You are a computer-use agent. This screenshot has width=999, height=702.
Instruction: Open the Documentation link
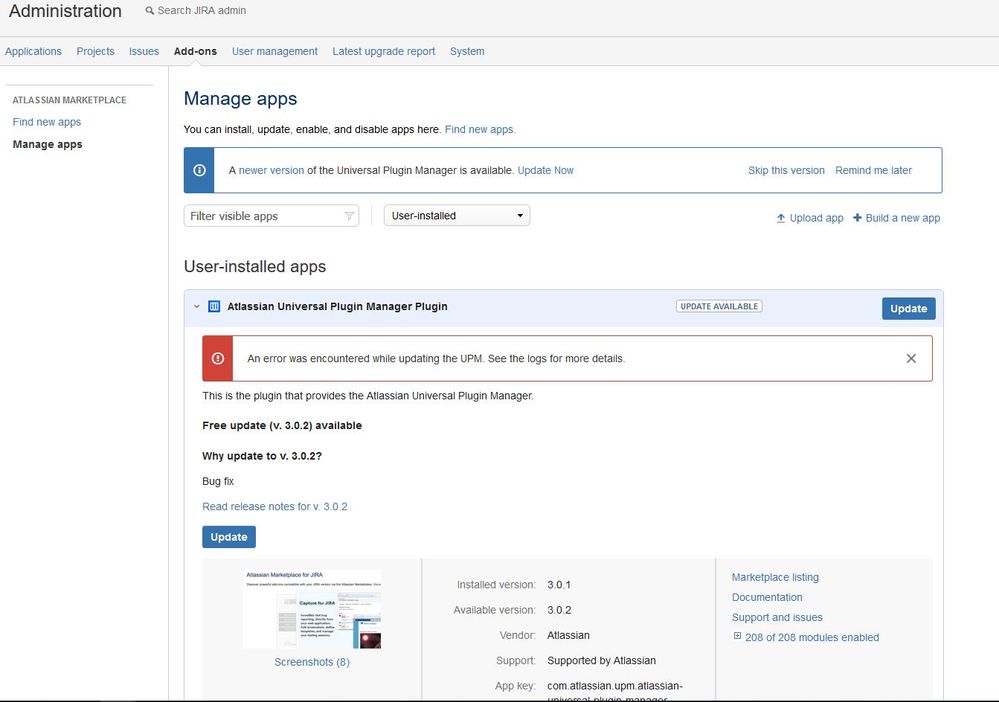(766, 597)
